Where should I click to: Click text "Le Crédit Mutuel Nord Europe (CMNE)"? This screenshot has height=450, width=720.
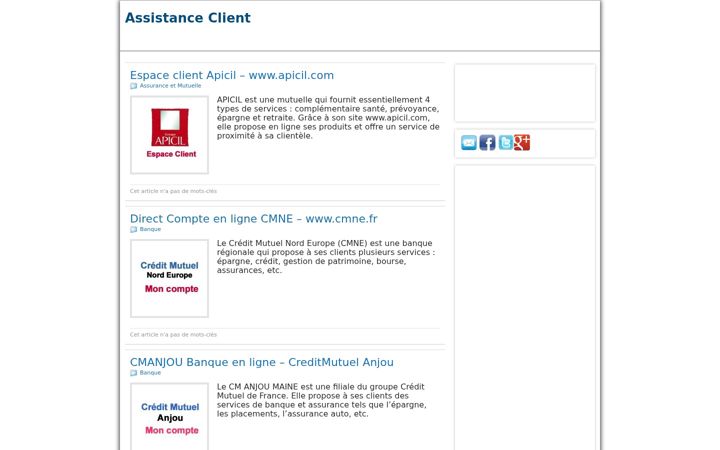(292, 243)
